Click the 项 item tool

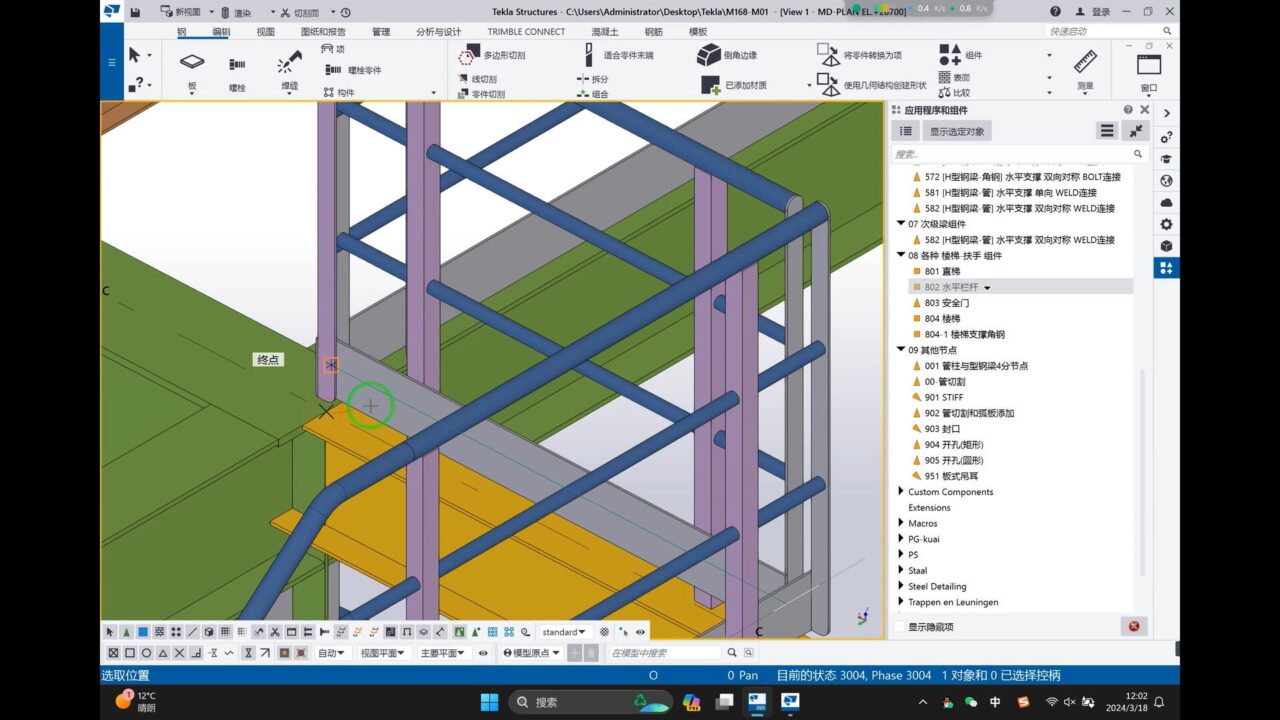coord(332,49)
